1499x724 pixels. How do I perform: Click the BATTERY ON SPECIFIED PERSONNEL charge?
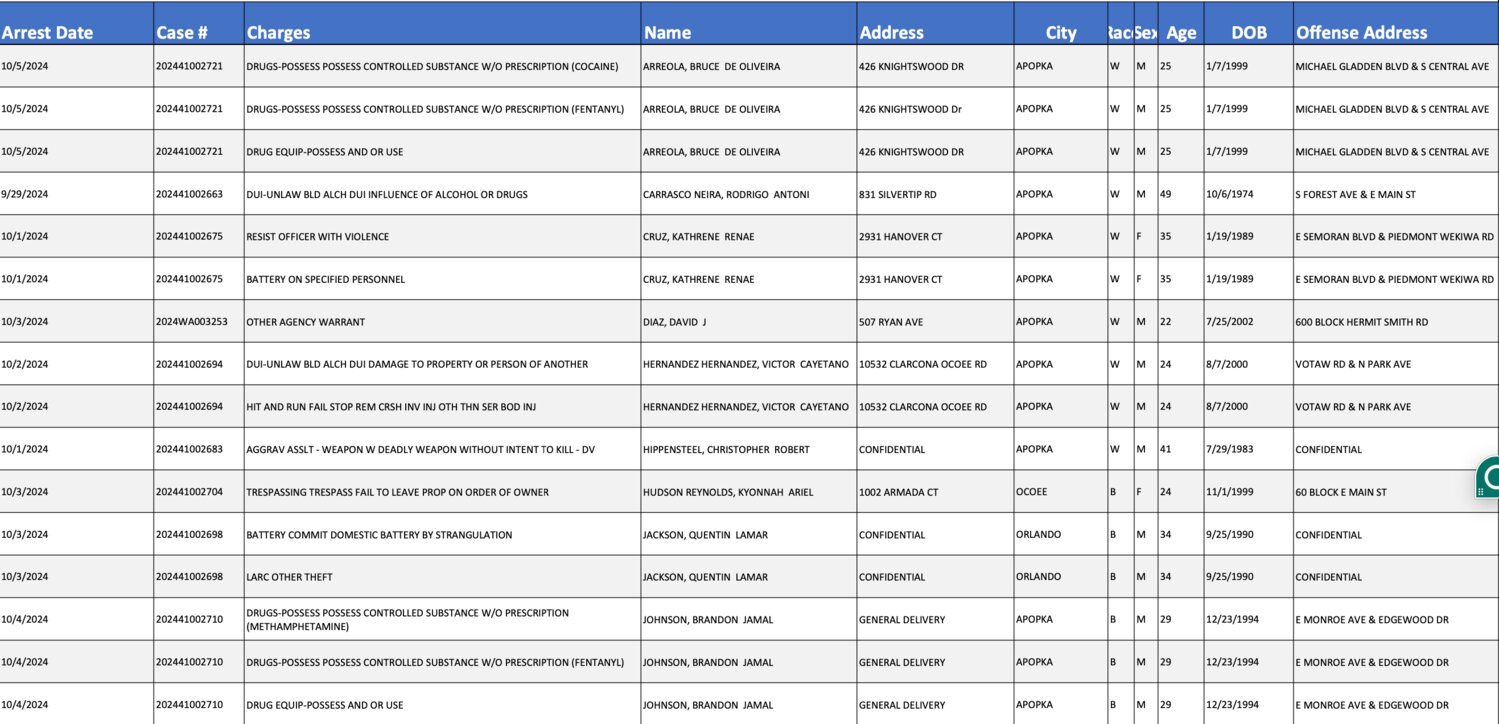(442, 279)
